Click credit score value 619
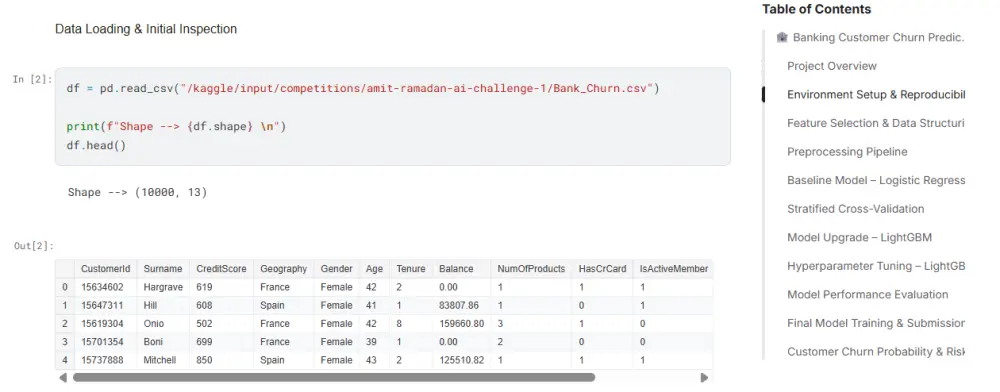Viewport: 1000px width, 392px height. pyautogui.click(x=204, y=287)
